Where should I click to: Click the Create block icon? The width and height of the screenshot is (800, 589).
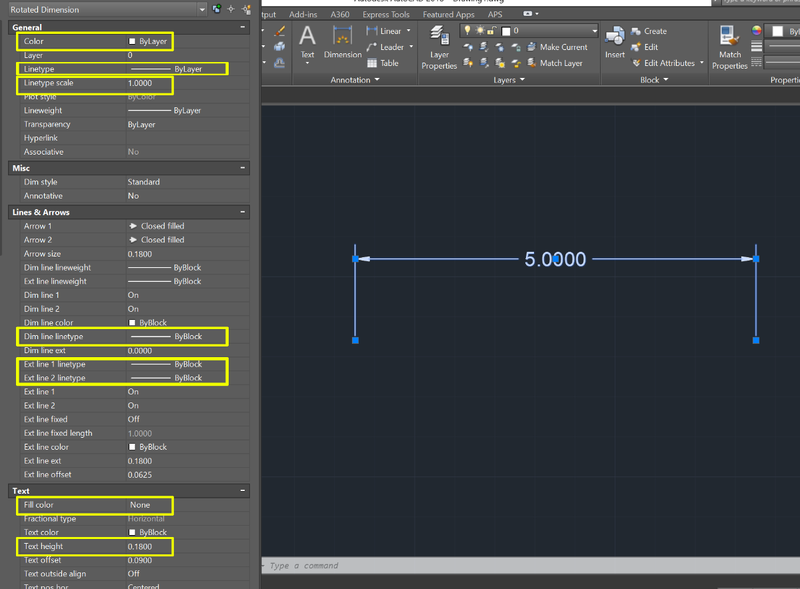[x=646, y=31]
